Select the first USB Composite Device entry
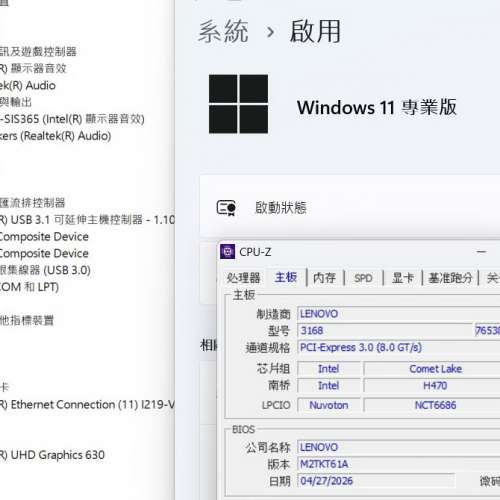Screen dimensions: 500x500 pos(44,236)
